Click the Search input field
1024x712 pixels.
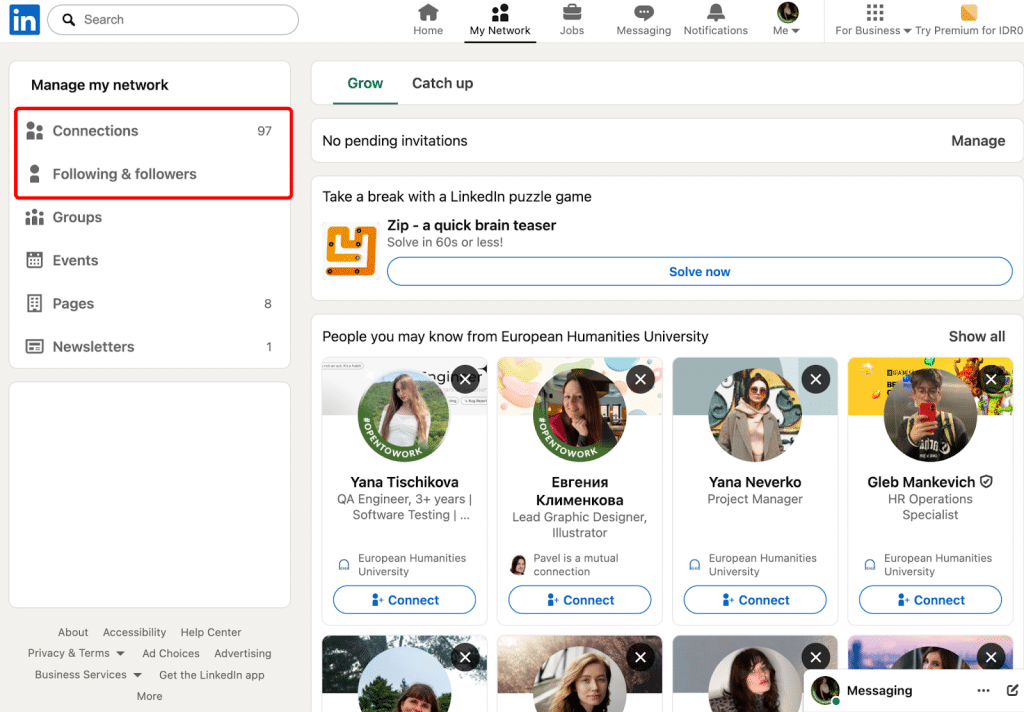(172, 20)
